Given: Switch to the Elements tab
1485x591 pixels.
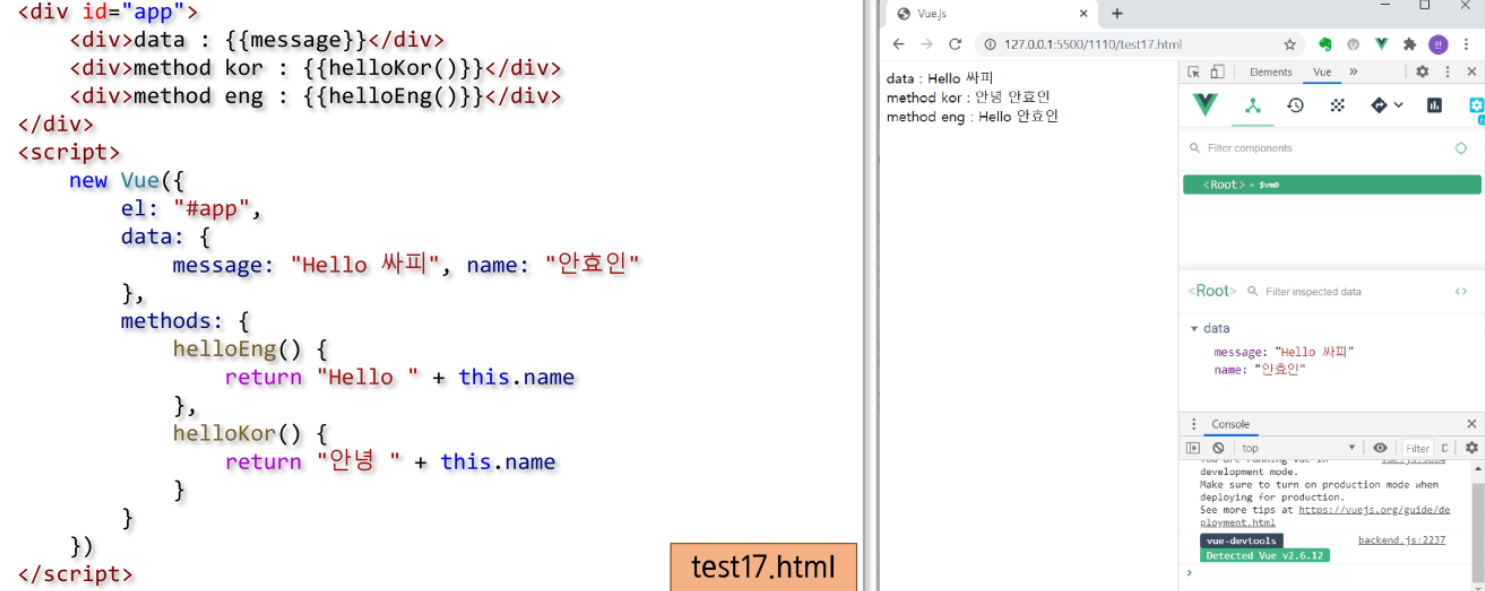Looking at the screenshot, I should [1271, 71].
